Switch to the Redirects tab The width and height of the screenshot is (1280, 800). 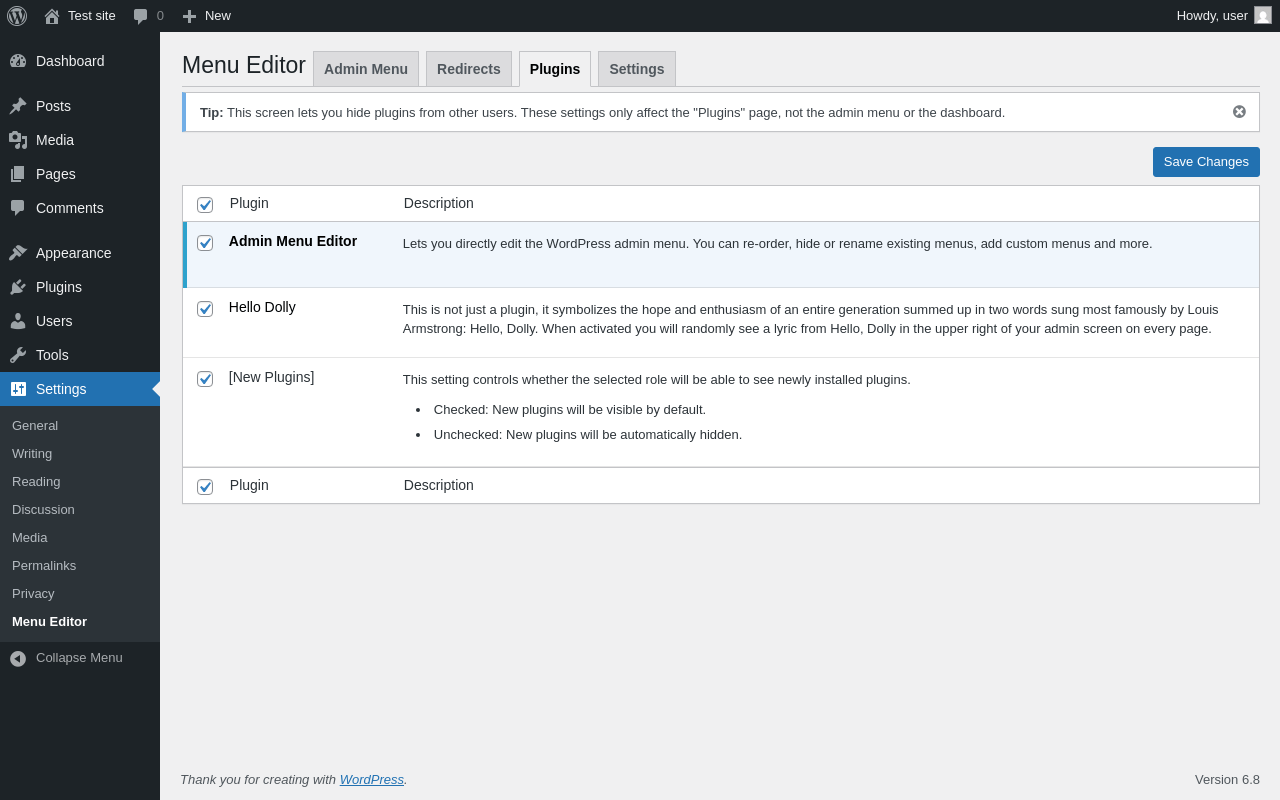tap(468, 69)
